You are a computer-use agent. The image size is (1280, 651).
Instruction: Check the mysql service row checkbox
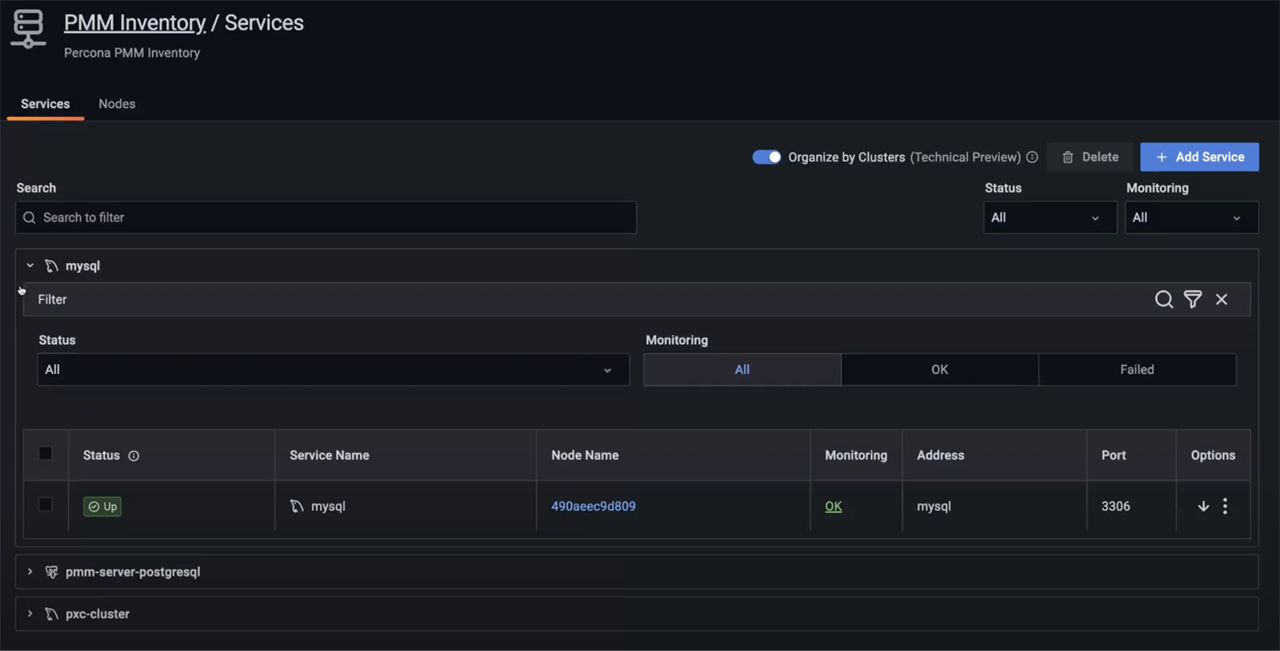[45, 504]
